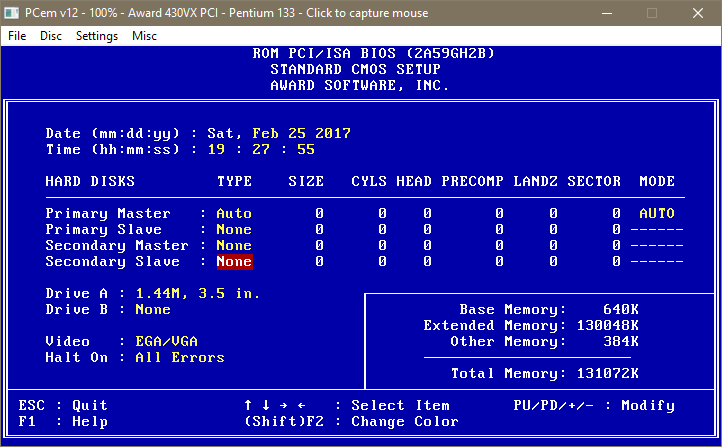Viewport: 722px width, 447px height.
Task: Click the ESC : Quit hint
Action: pos(63,406)
